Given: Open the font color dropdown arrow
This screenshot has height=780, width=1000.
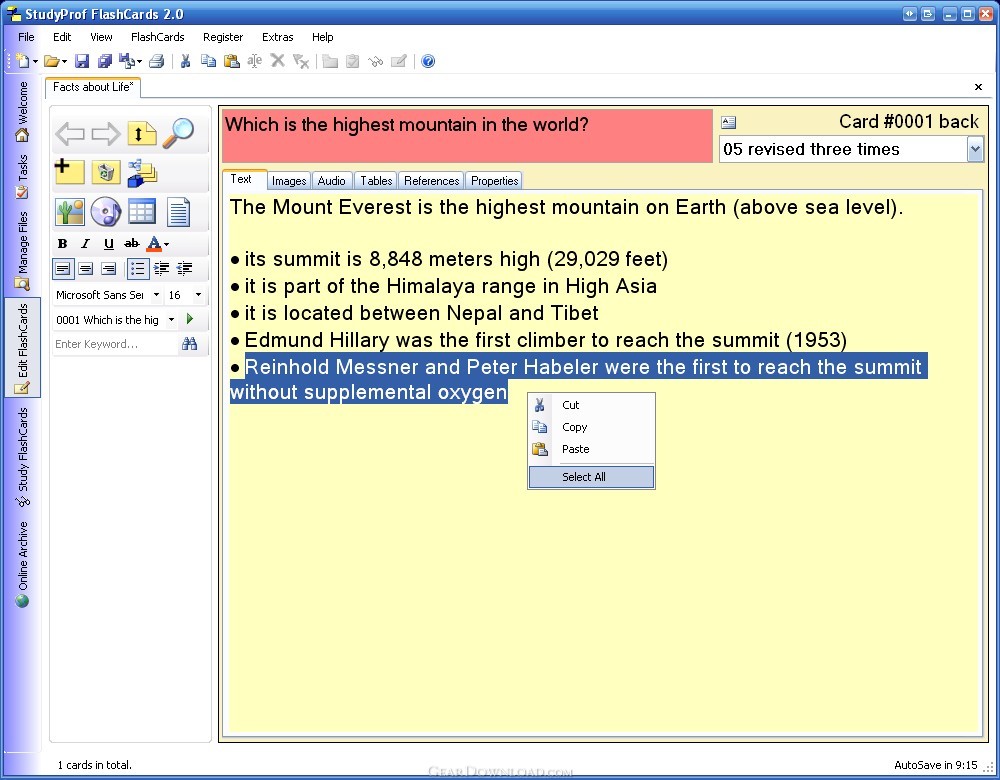Looking at the screenshot, I should (166, 244).
